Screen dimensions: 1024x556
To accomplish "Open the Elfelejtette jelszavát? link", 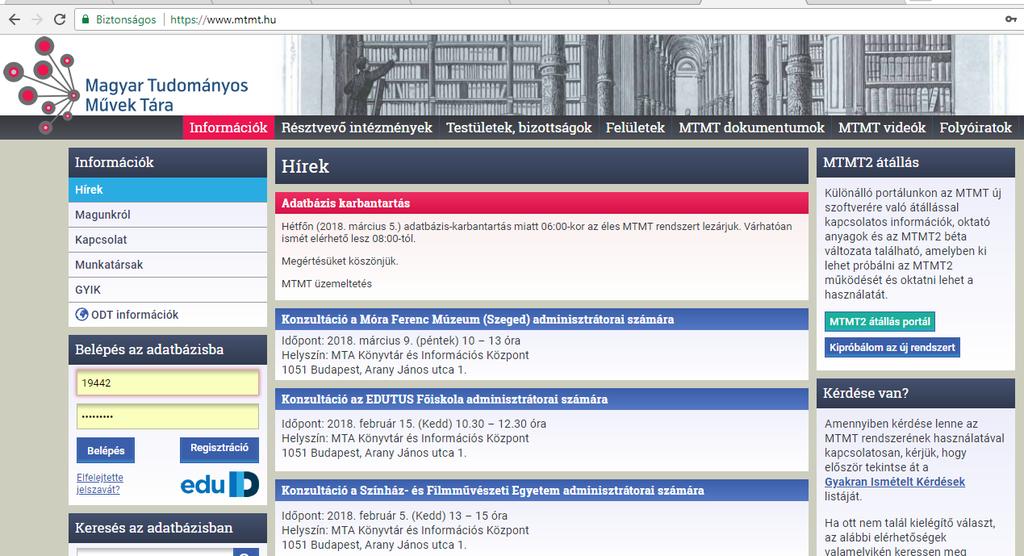I will tap(99, 483).
